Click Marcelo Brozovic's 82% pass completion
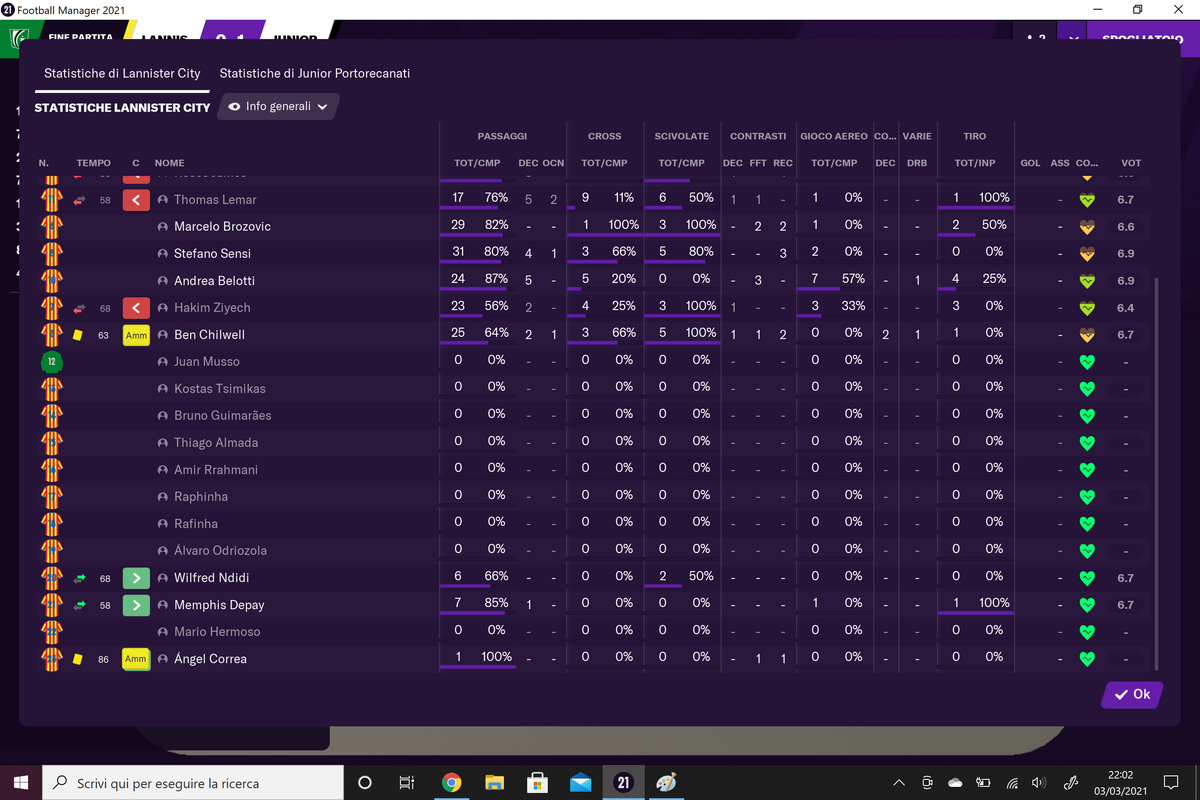1200x800 pixels. tap(496, 225)
